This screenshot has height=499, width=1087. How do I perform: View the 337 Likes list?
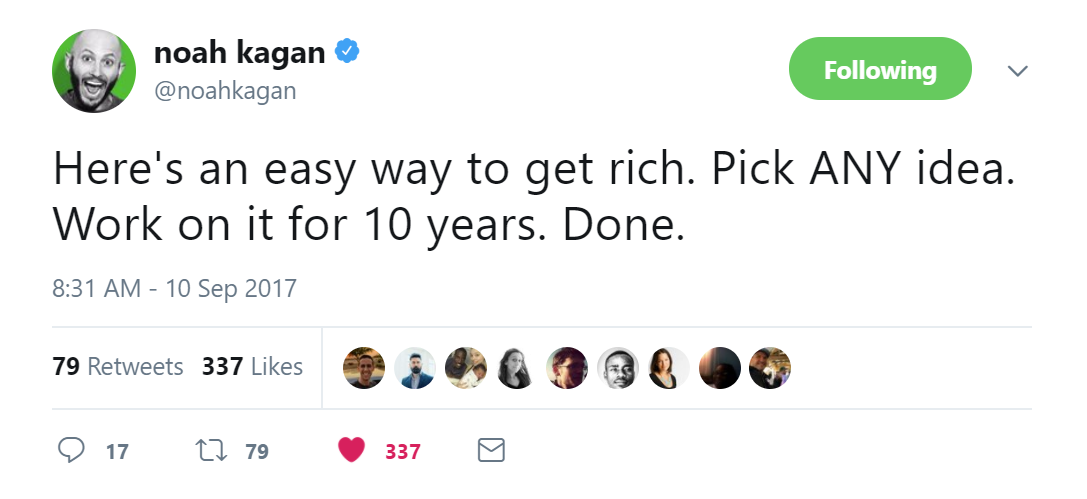(252, 367)
